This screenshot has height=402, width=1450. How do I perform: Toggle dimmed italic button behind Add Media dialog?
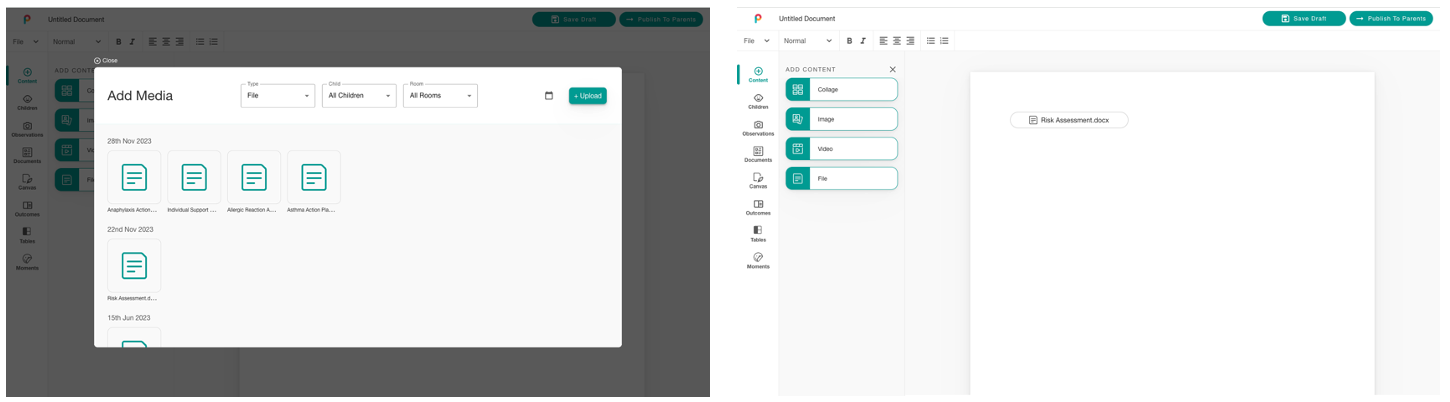click(131, 42)
